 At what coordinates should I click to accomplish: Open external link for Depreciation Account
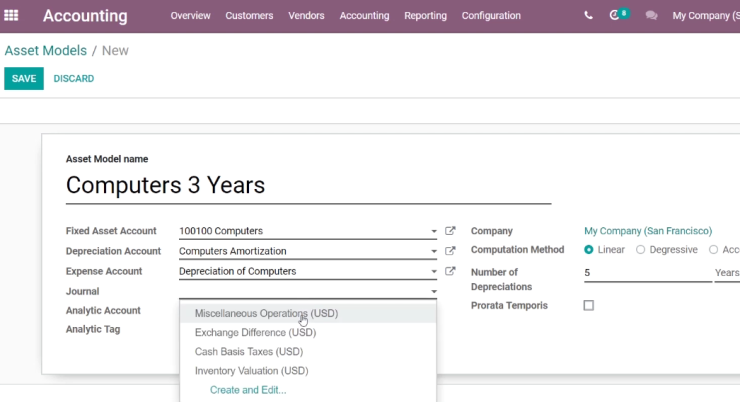coord(450,251)
